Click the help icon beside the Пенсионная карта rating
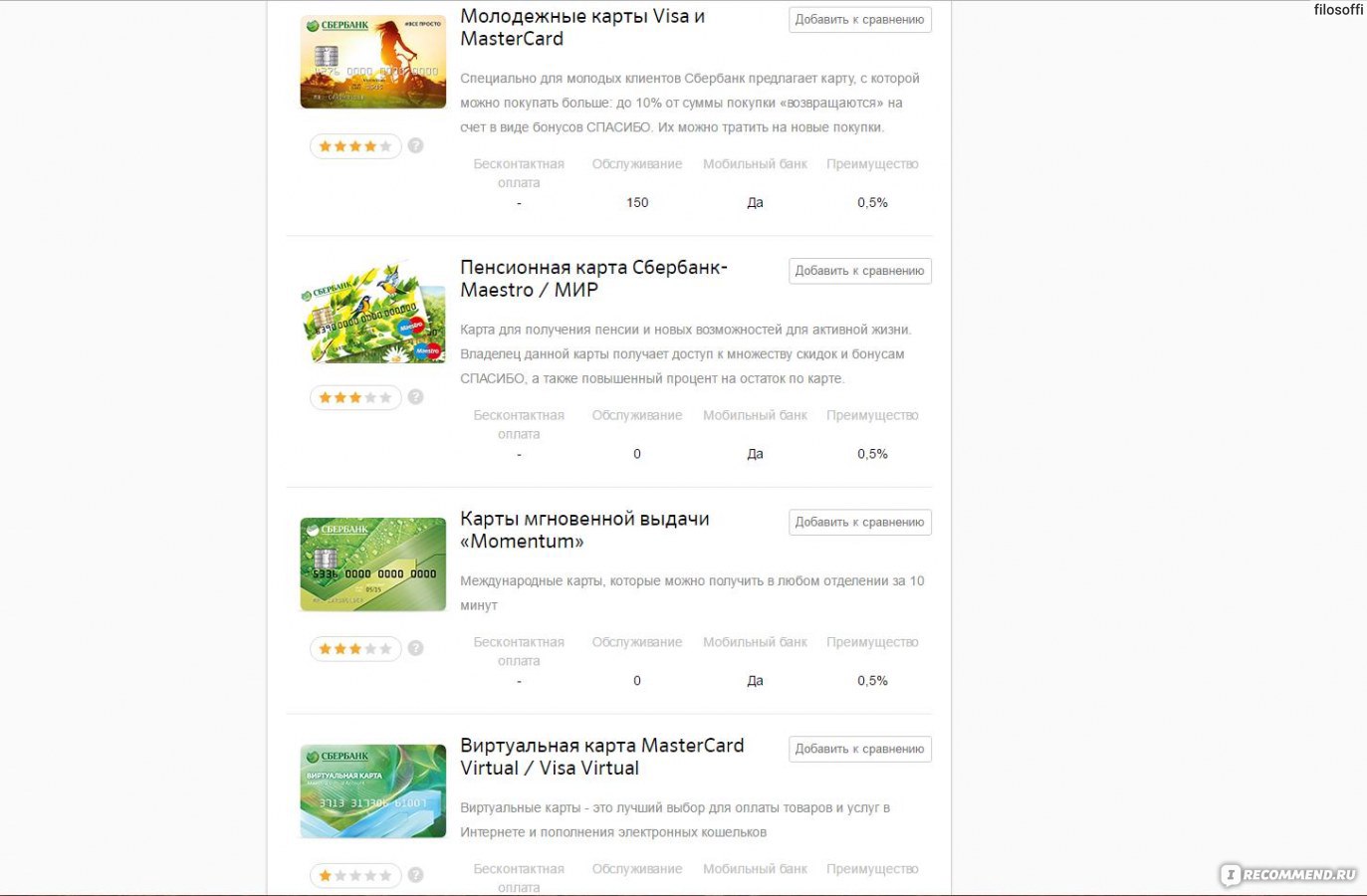 click(416, 397)
